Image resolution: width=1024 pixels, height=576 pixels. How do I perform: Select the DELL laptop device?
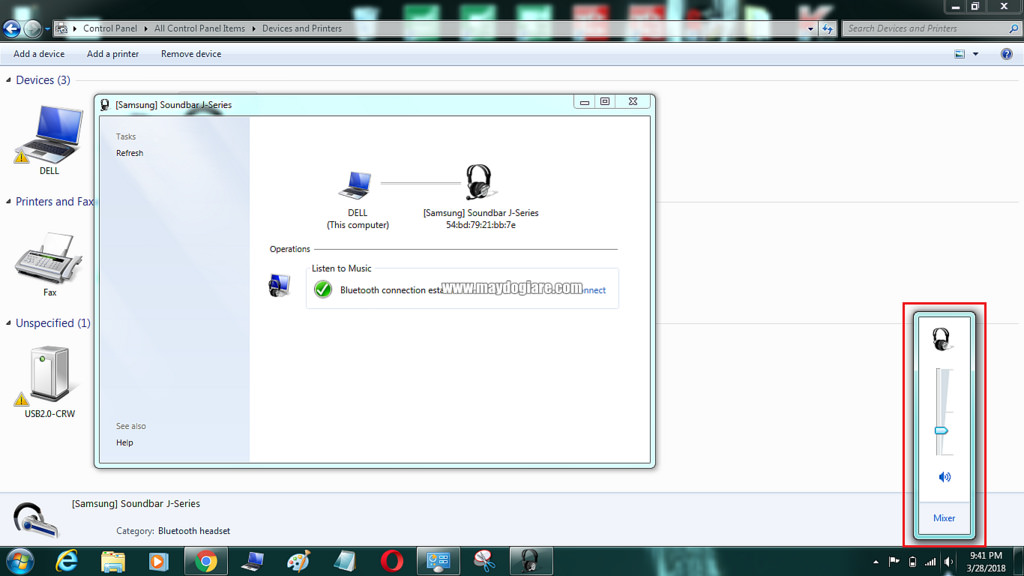pos(49,140)
